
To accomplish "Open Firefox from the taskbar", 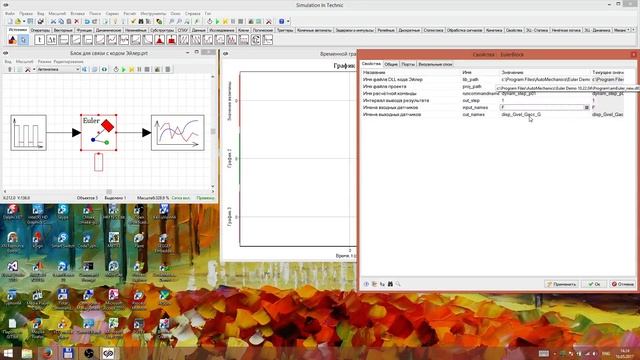I will coord(47,353).
